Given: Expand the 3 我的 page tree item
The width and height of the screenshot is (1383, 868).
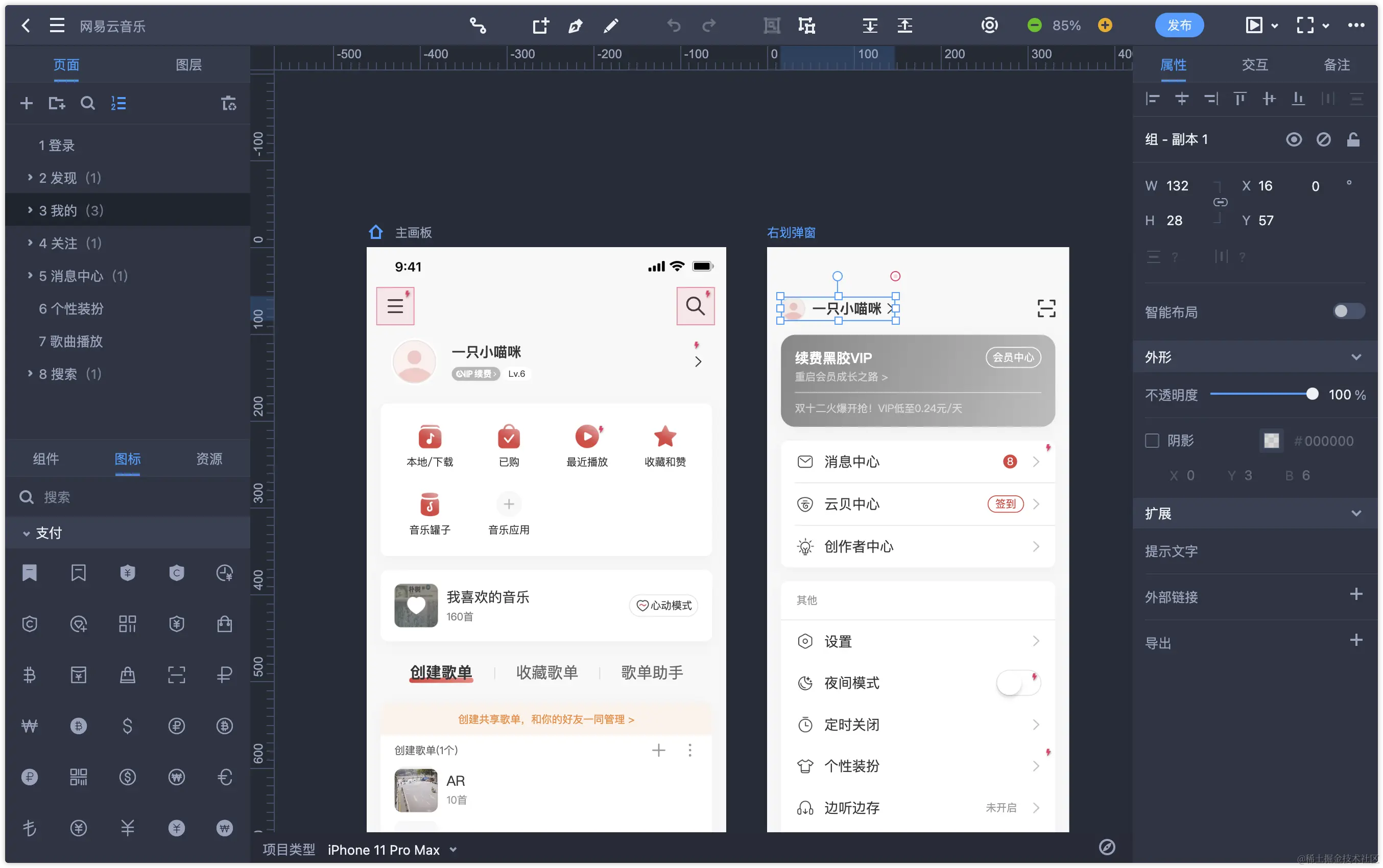Looking at the screenshot, I should 30,210.
